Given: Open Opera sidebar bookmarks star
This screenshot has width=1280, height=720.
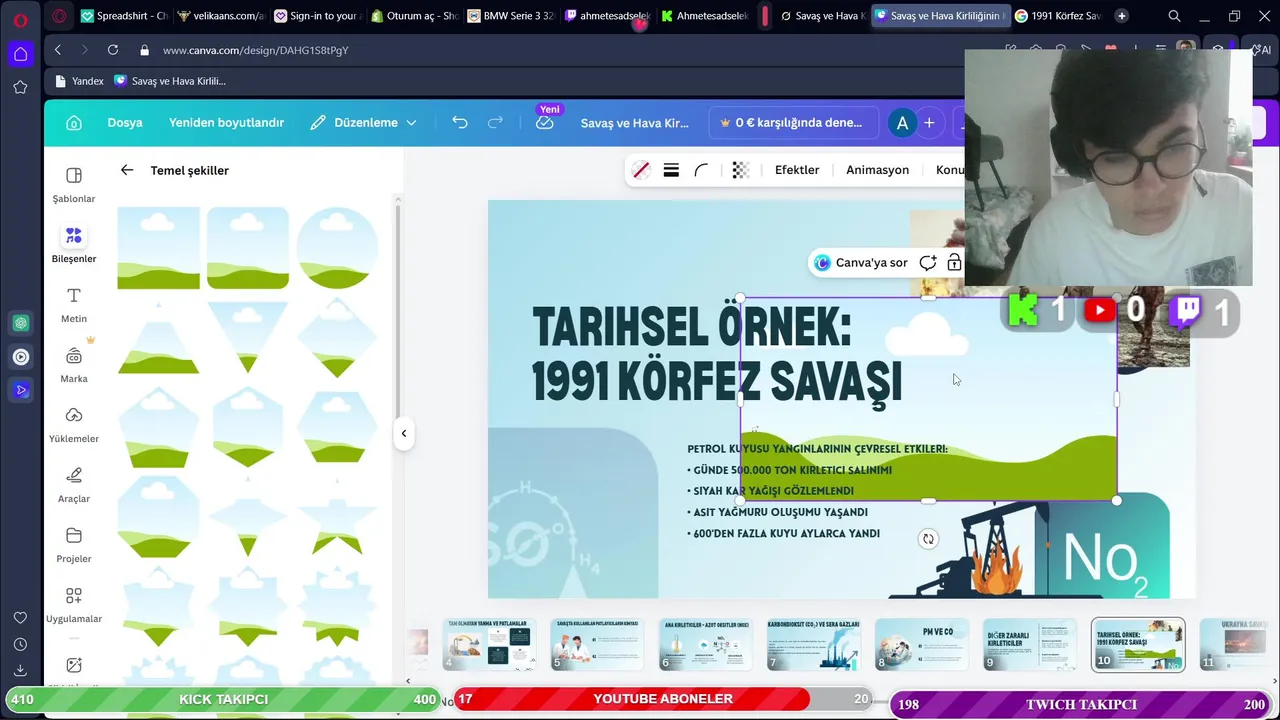Looking at the screenshot, I should click(20, 87).
